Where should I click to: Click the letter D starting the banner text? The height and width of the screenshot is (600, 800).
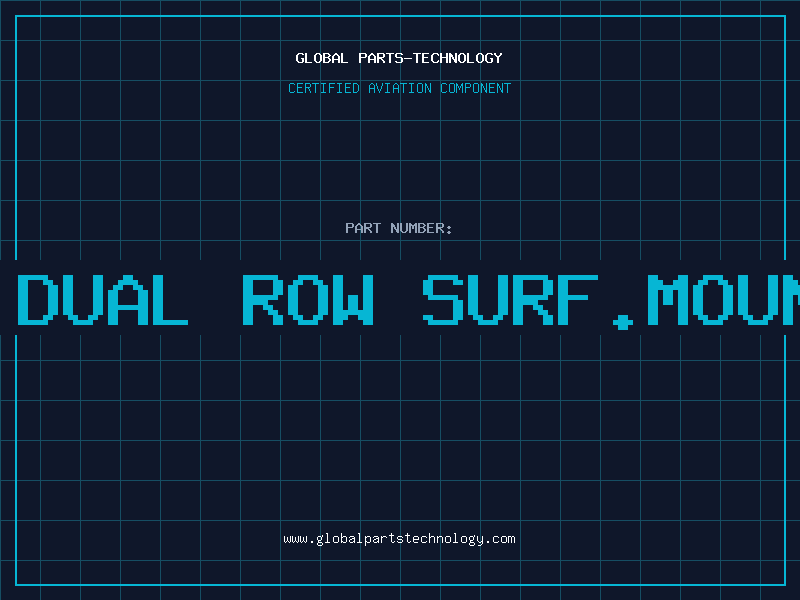(x=36, y=299)
